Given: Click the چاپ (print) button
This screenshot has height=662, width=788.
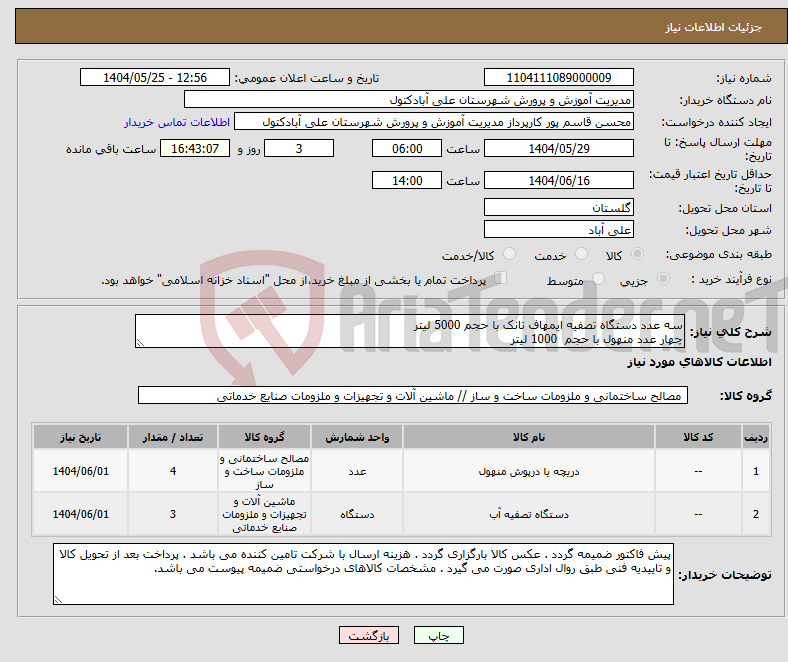Looking at the screenshot, I should [x=438, y=635].
